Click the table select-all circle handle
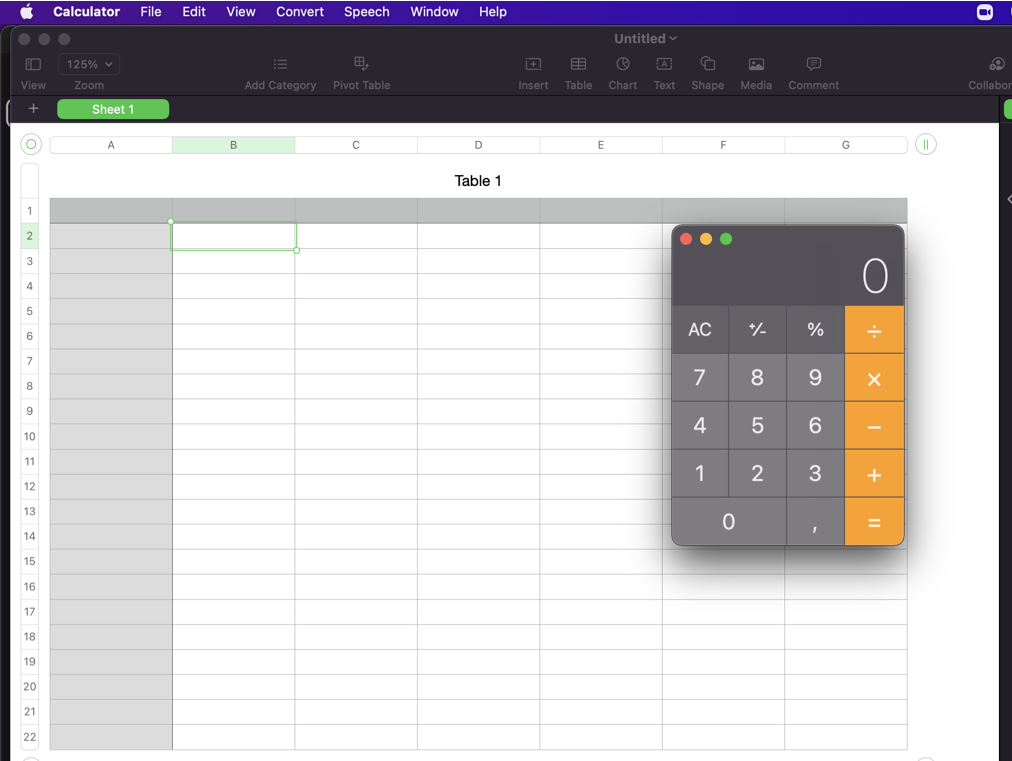Viewport: 1012px width, 761px height. tap(31, 145)
